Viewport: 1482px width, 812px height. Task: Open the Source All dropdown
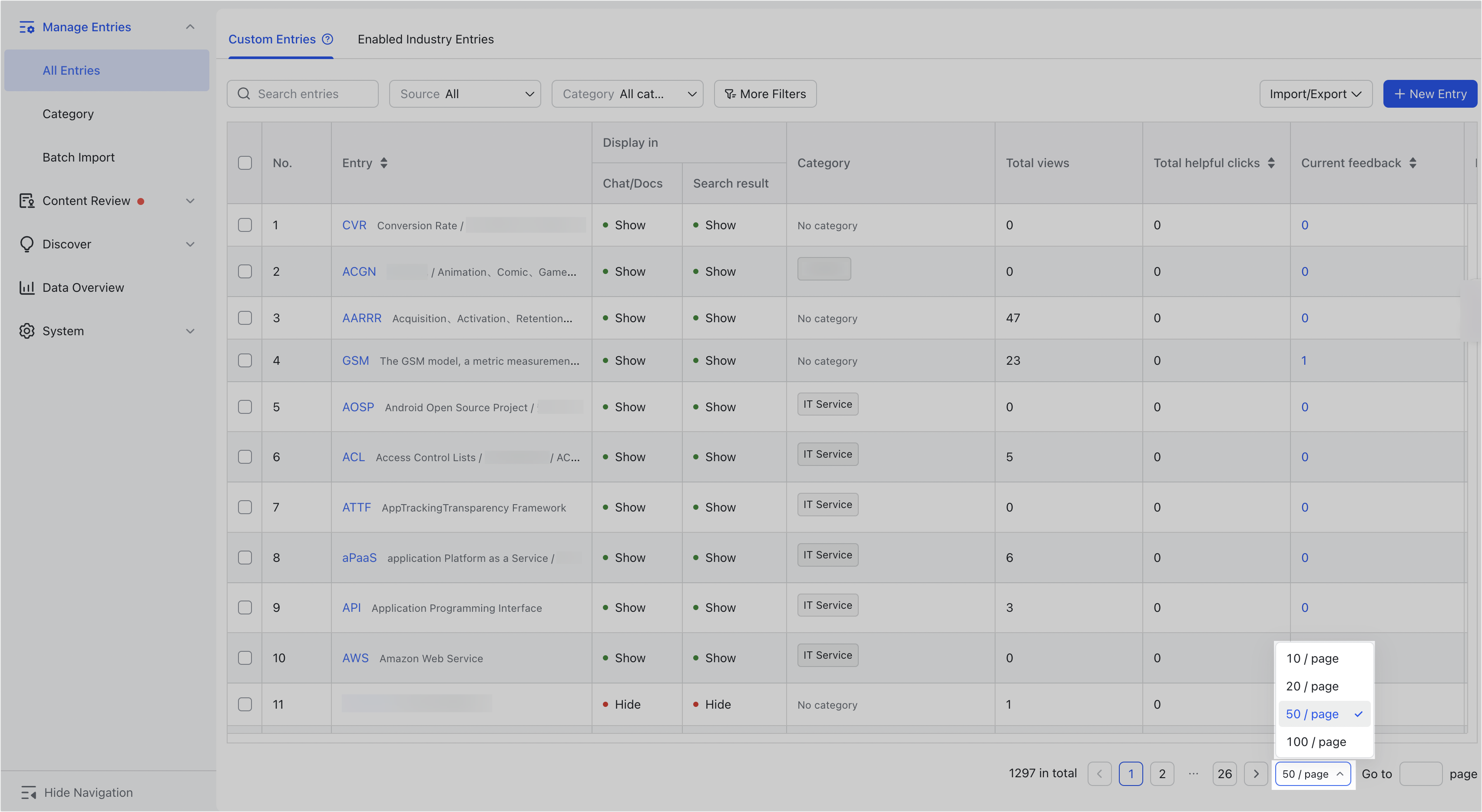[x=464, y=93]
